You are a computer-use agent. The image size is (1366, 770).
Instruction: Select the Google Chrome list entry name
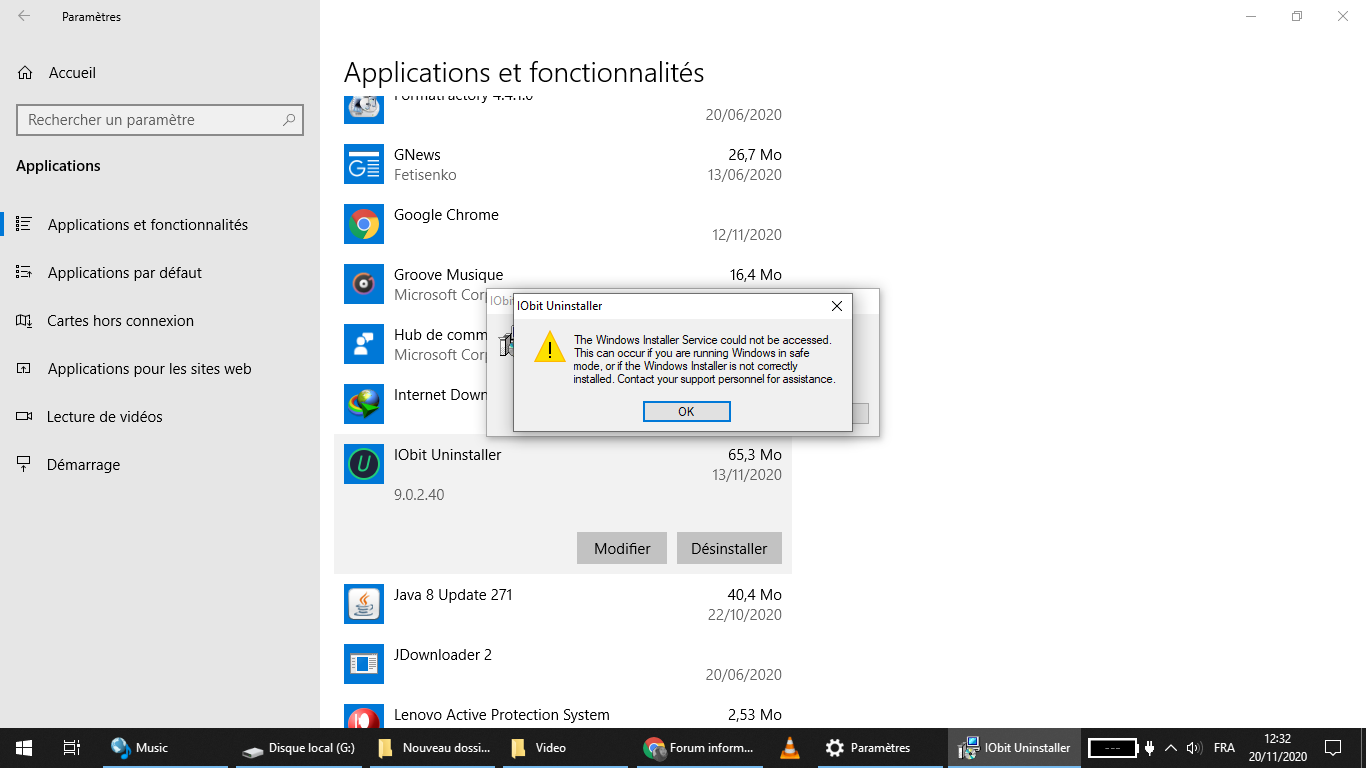tap(446, 215)
